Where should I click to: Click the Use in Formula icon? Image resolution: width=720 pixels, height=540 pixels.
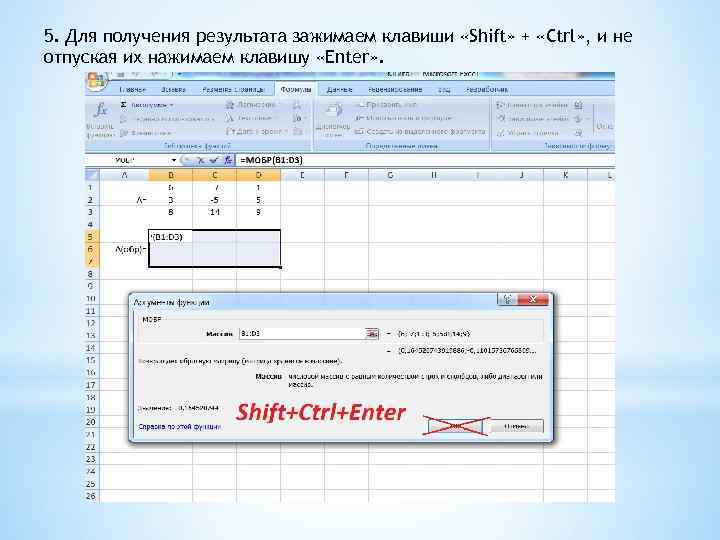coord(360,118)
